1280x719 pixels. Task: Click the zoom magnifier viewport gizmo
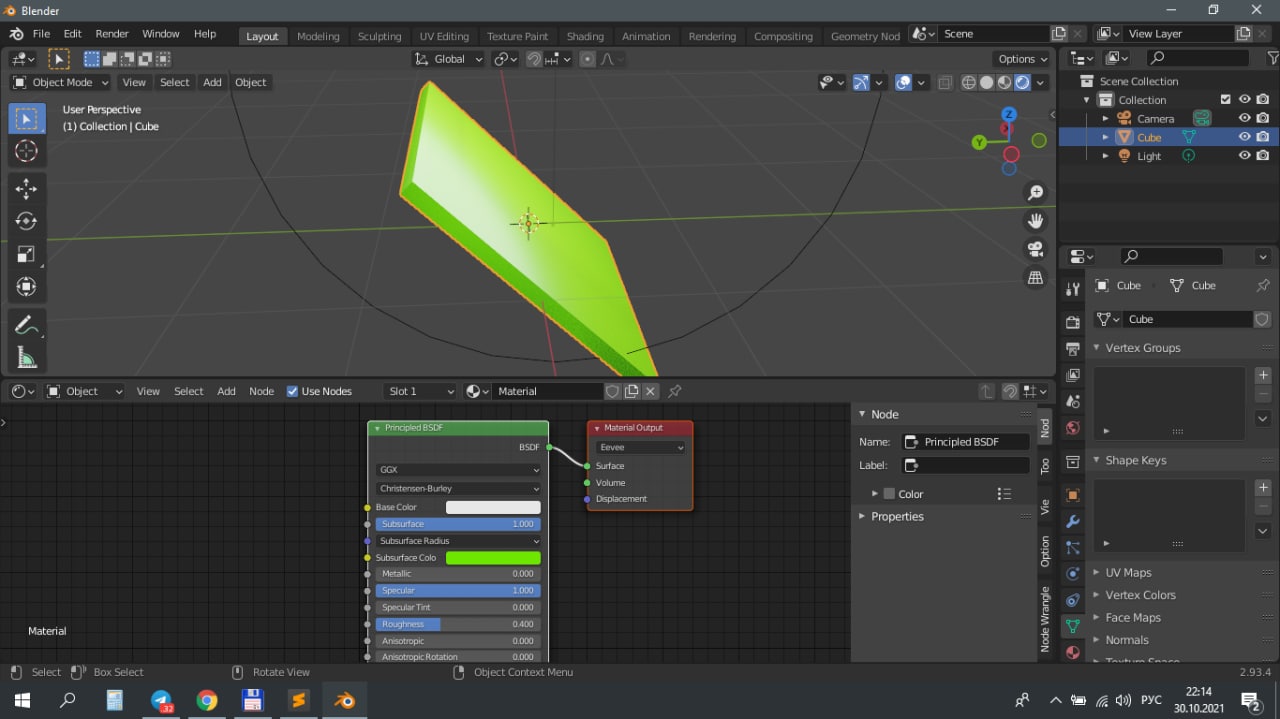click(x=1036, y=192)
